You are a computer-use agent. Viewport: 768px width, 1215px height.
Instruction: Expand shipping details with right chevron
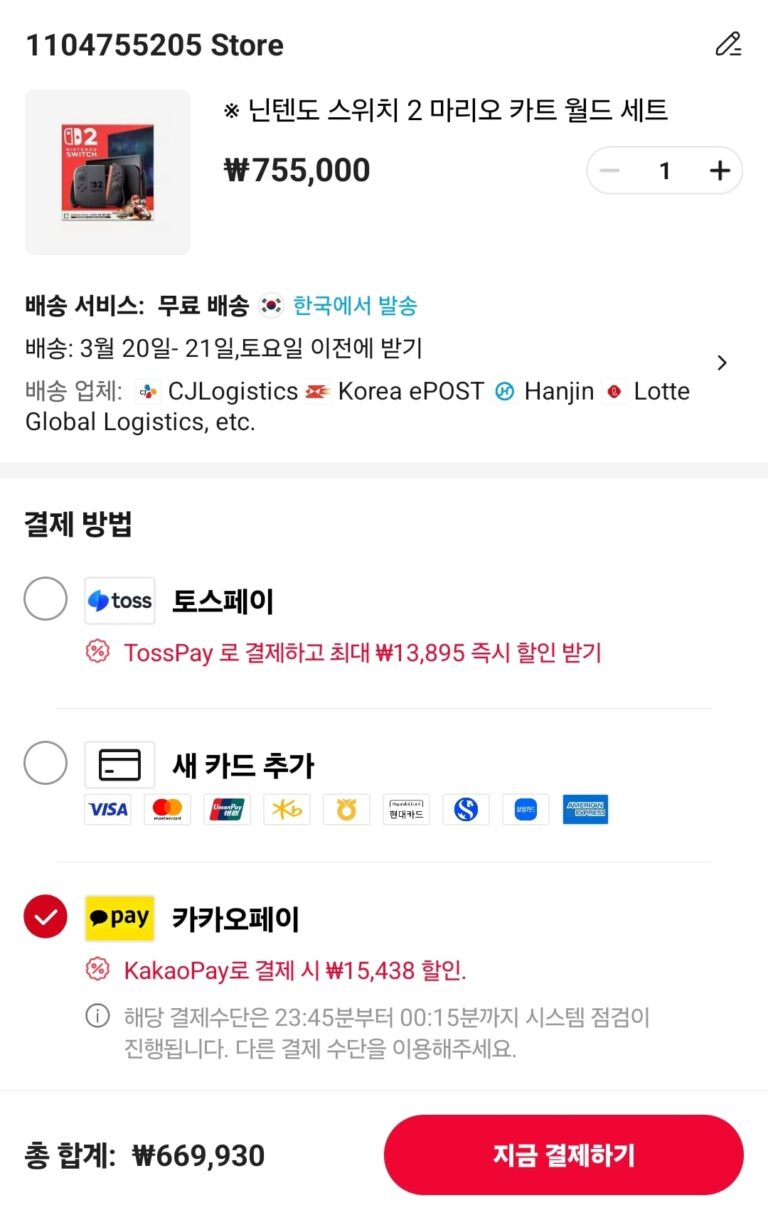pyautogui.click(x=723, y=363)
